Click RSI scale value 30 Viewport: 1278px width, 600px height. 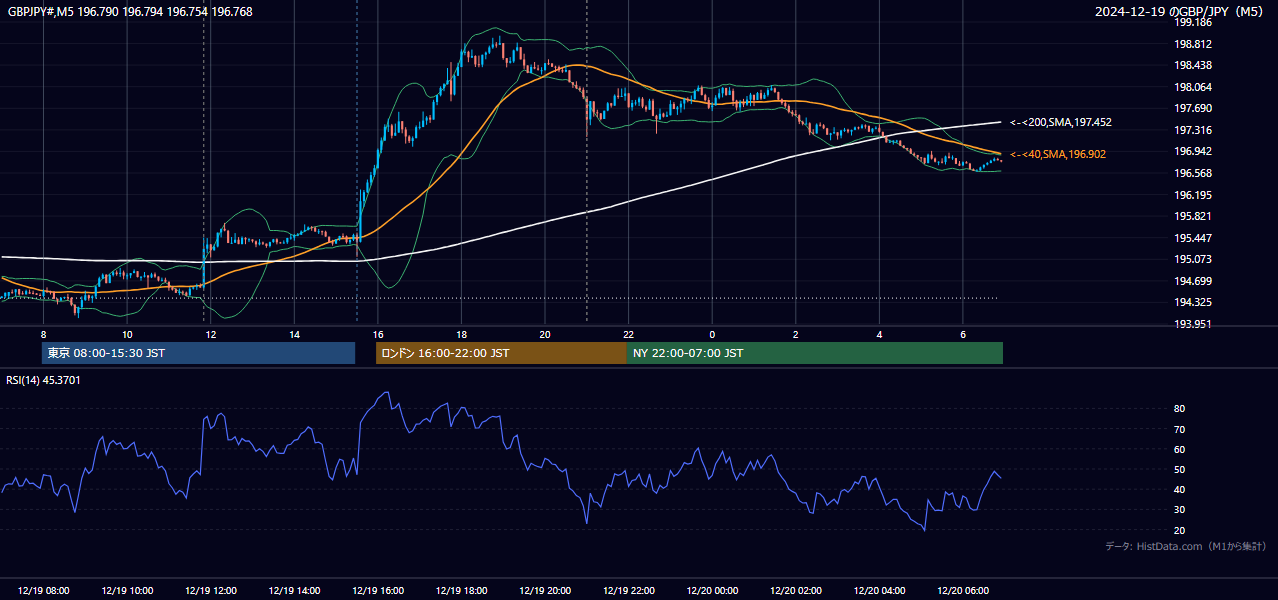coord(1180,510)
